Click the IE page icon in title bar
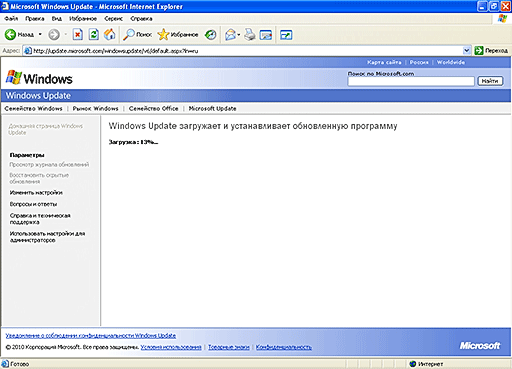The width and height of the screenshot is (512, 369). pos(5,6)
